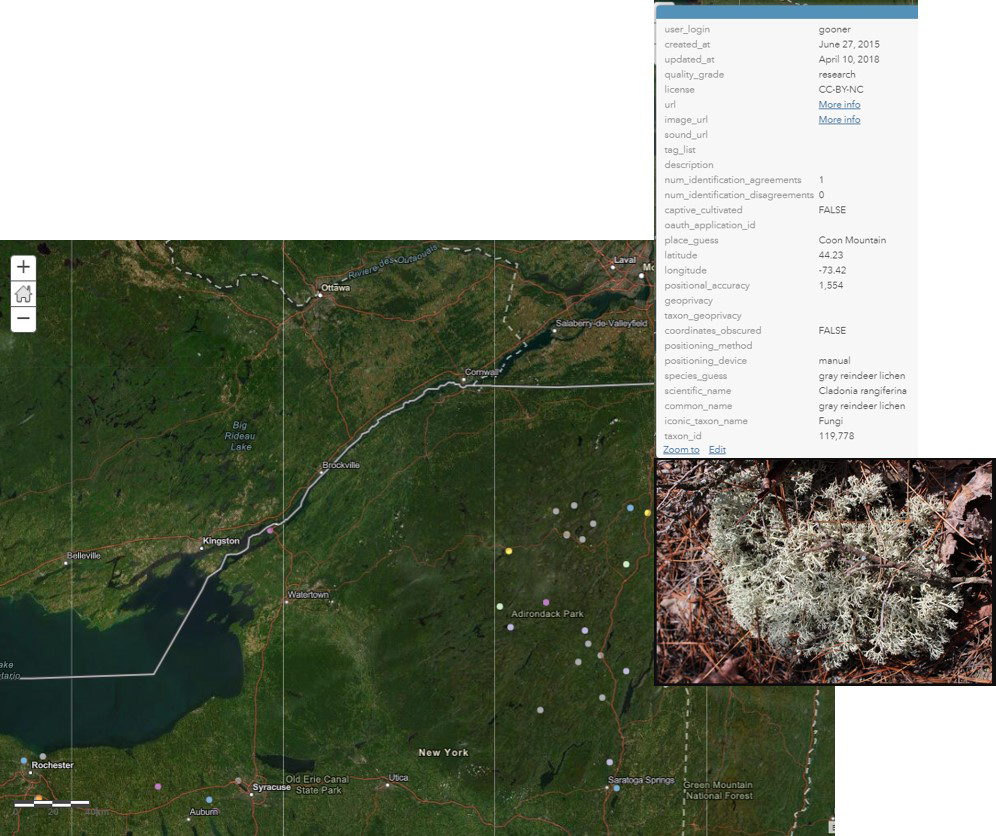The image size is (996, 836).
Task: Select the pink point between Rochester and Syracuse
Action: click(158, 787)
